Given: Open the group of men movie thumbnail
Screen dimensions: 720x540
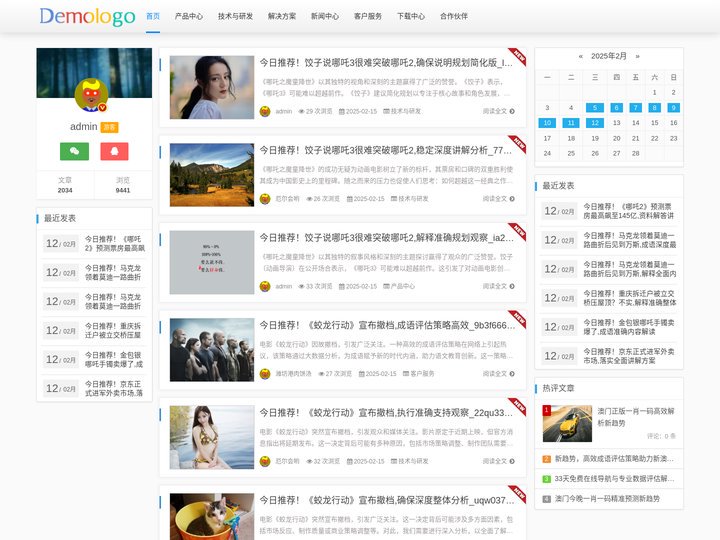Looking at the screenshot, I should [x=212, y=350].
